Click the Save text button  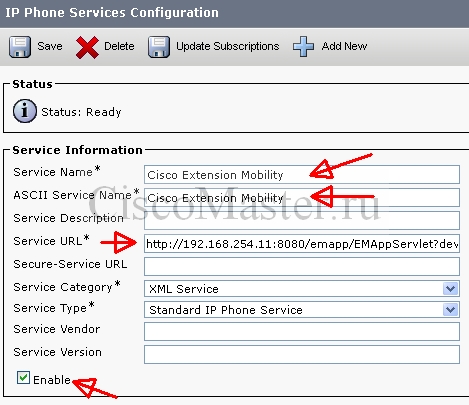(50, 46)
